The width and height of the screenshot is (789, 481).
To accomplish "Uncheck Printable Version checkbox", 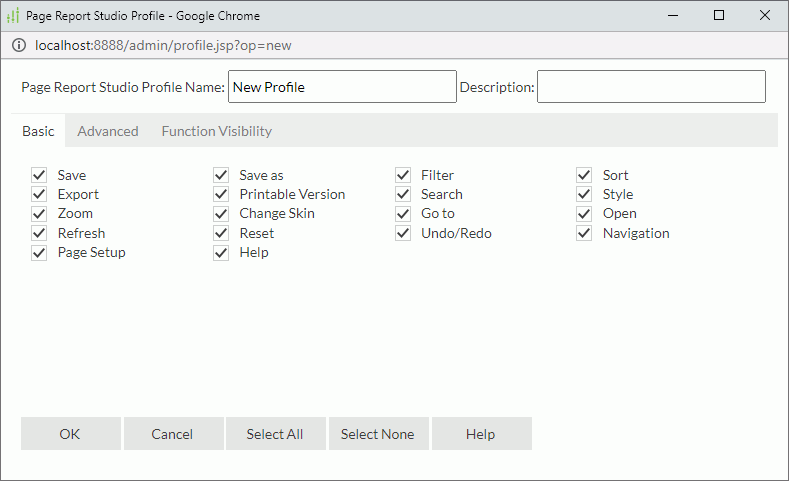I will 221,194.
